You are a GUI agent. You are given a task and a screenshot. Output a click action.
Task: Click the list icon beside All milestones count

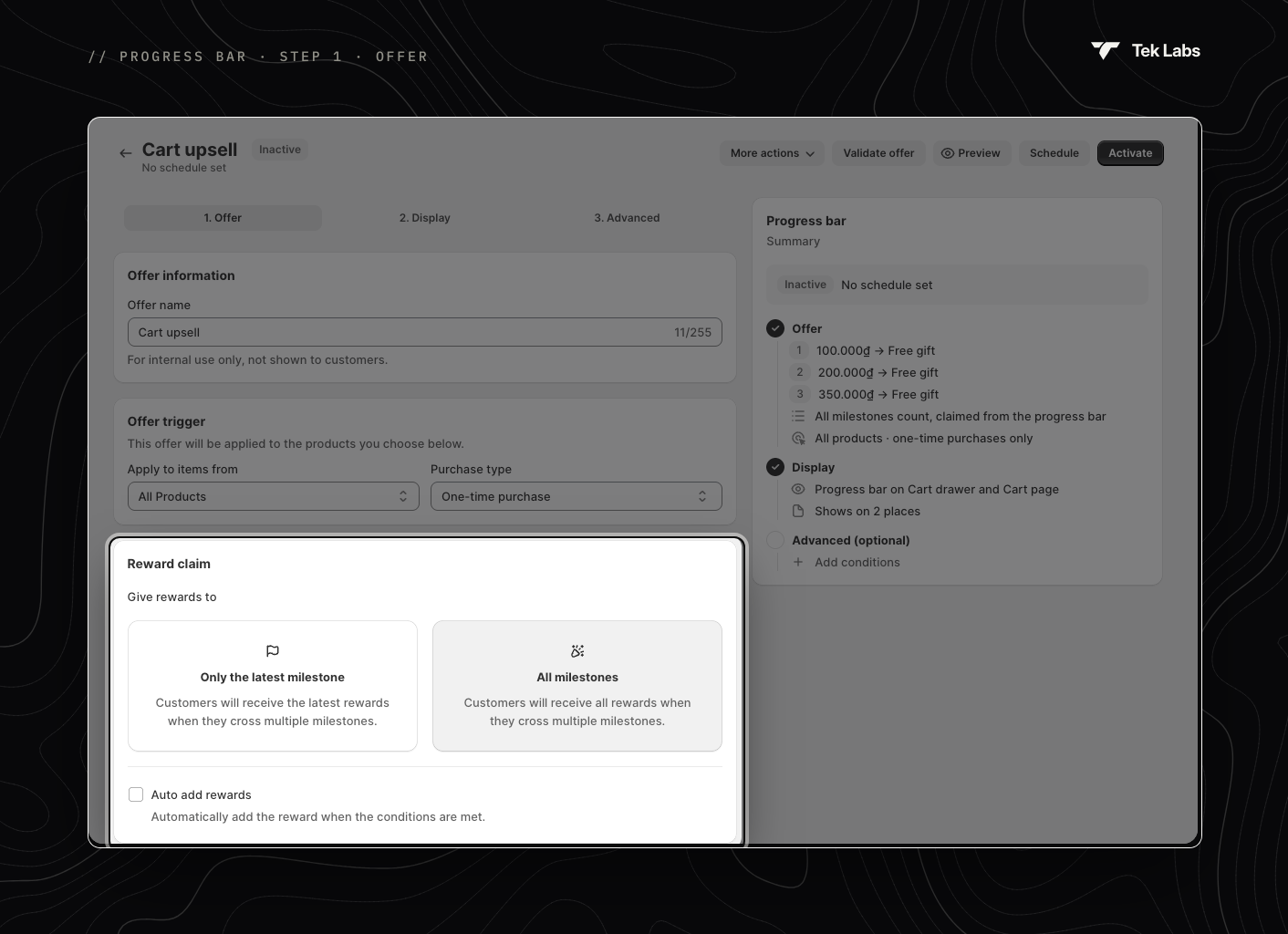click(798, 416)
